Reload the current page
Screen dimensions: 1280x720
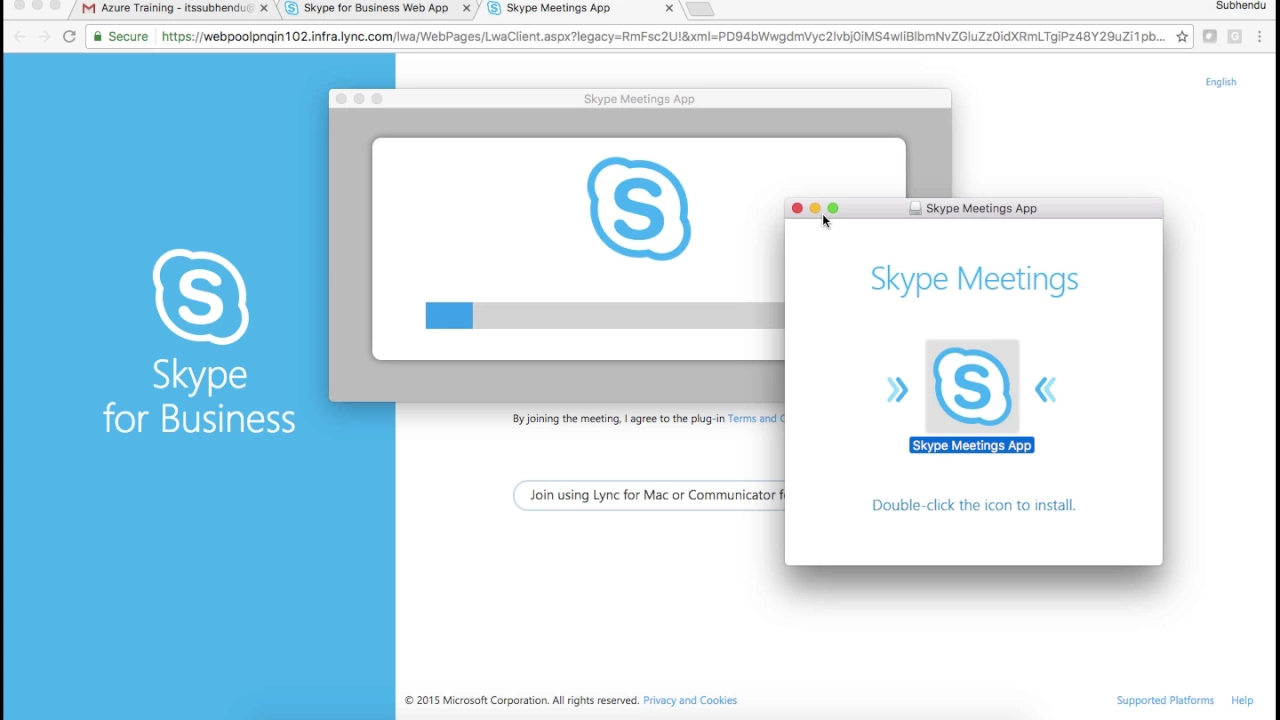(x=69, y=37)
